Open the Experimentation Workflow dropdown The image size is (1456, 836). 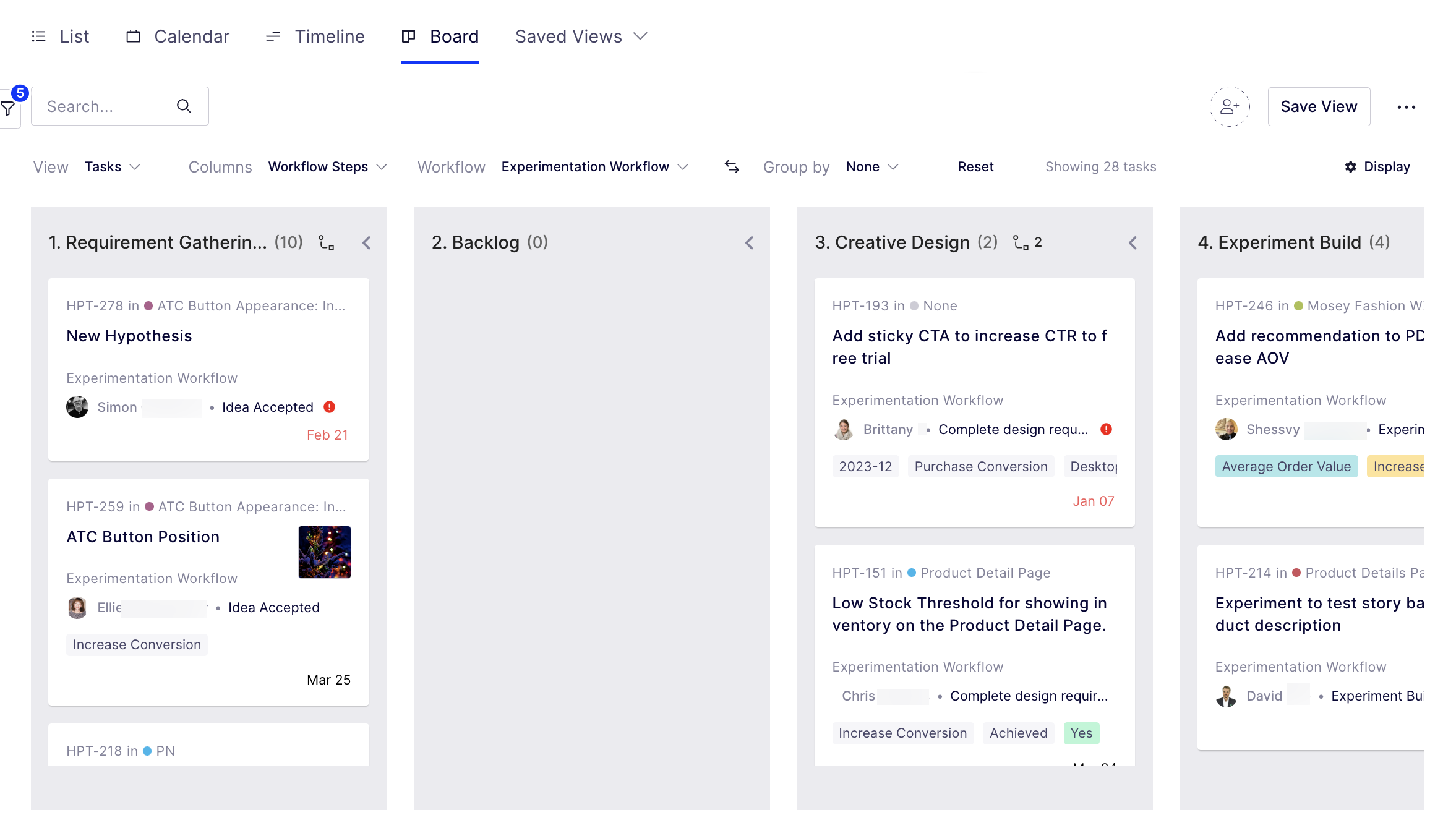point(594,167)
